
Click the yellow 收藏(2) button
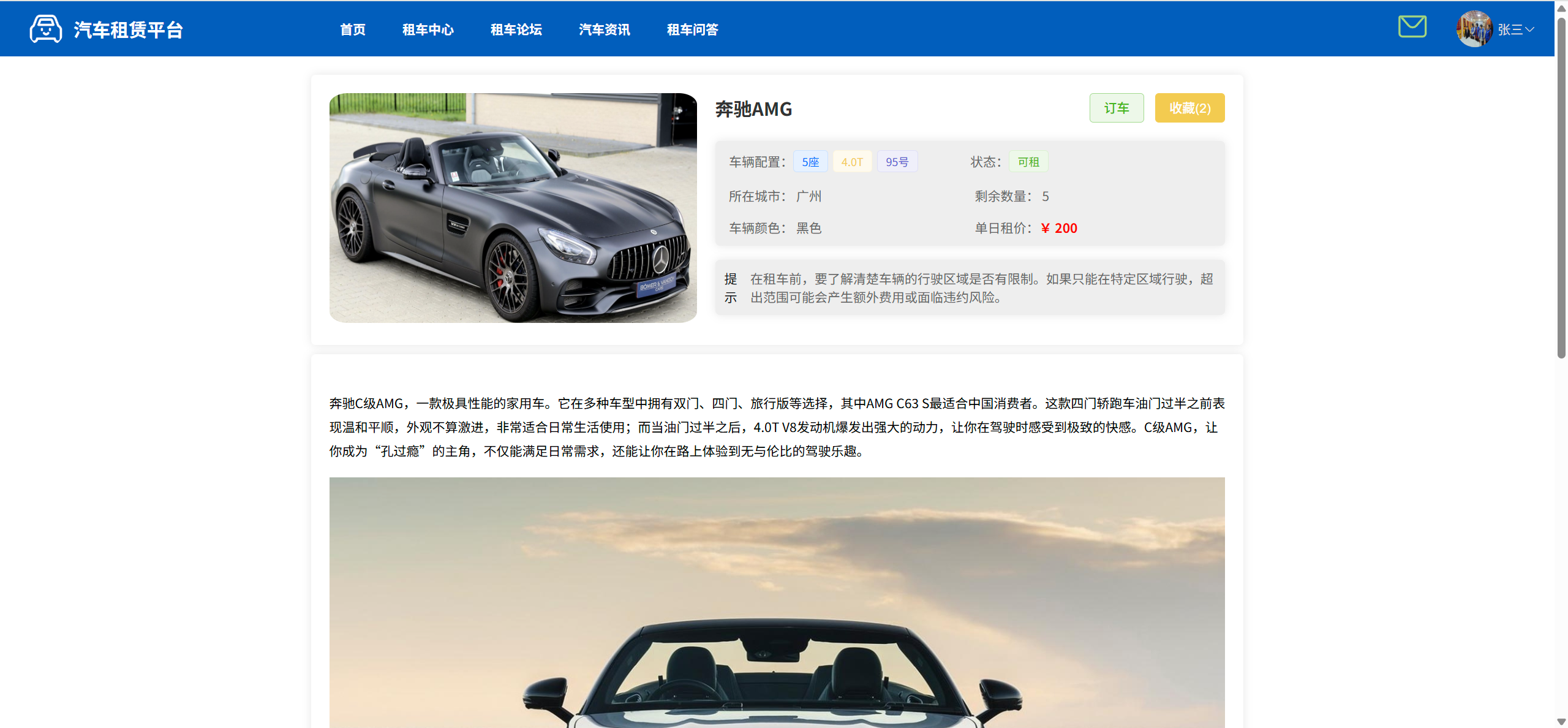click(1189, 108)
